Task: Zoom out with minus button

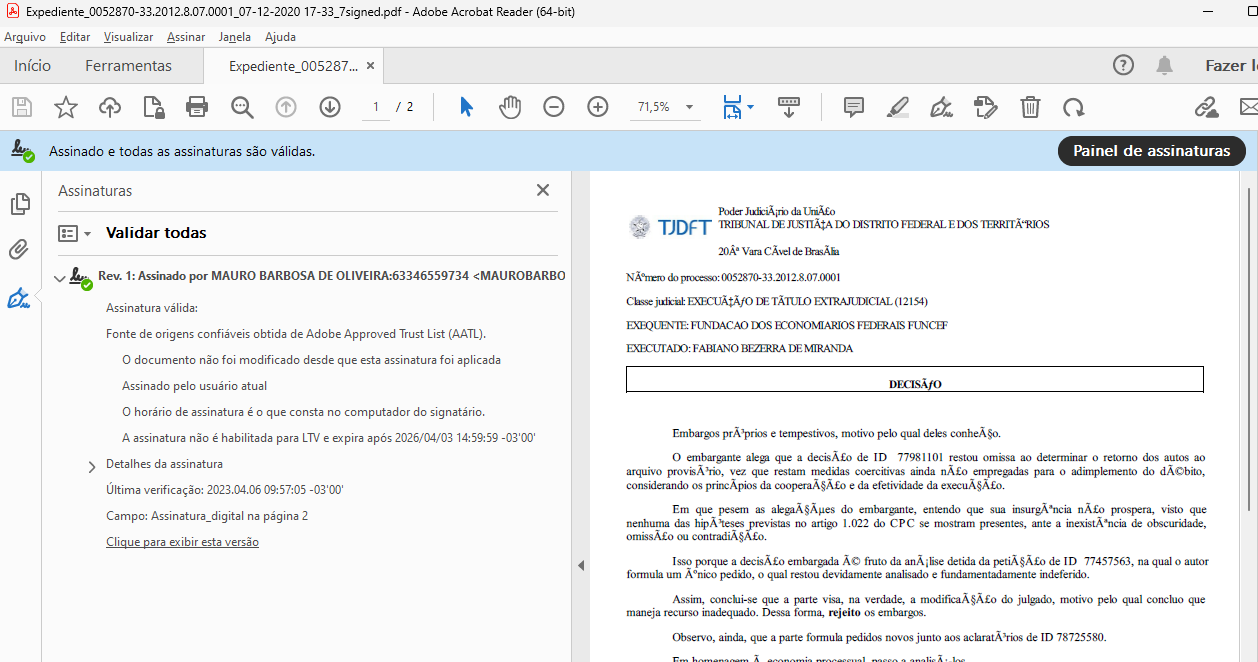Action: click(x=554, y=107)
